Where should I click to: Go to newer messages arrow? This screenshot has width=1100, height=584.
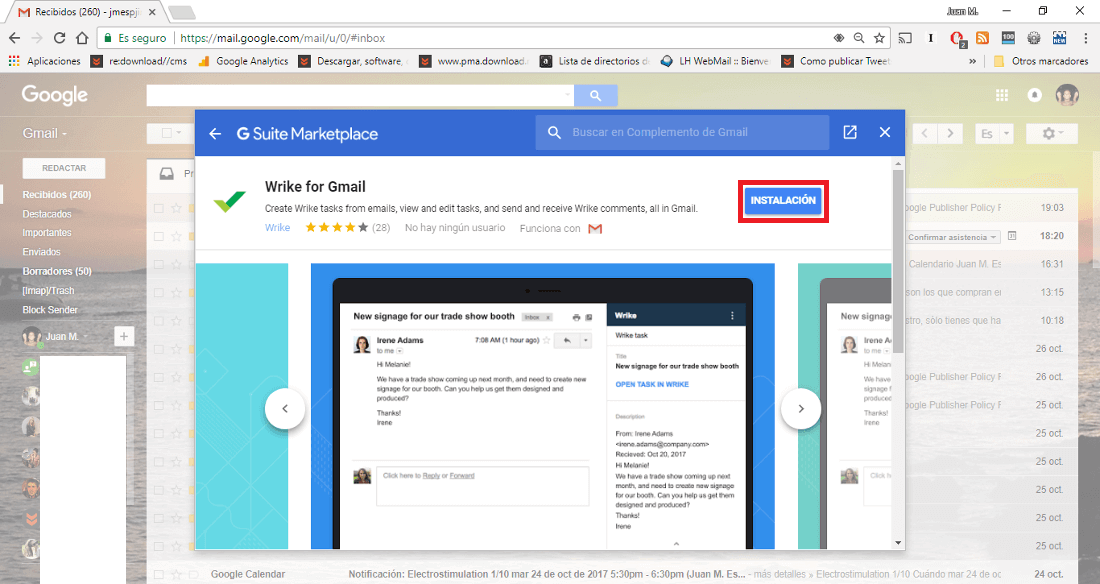[x=925, y=133]
